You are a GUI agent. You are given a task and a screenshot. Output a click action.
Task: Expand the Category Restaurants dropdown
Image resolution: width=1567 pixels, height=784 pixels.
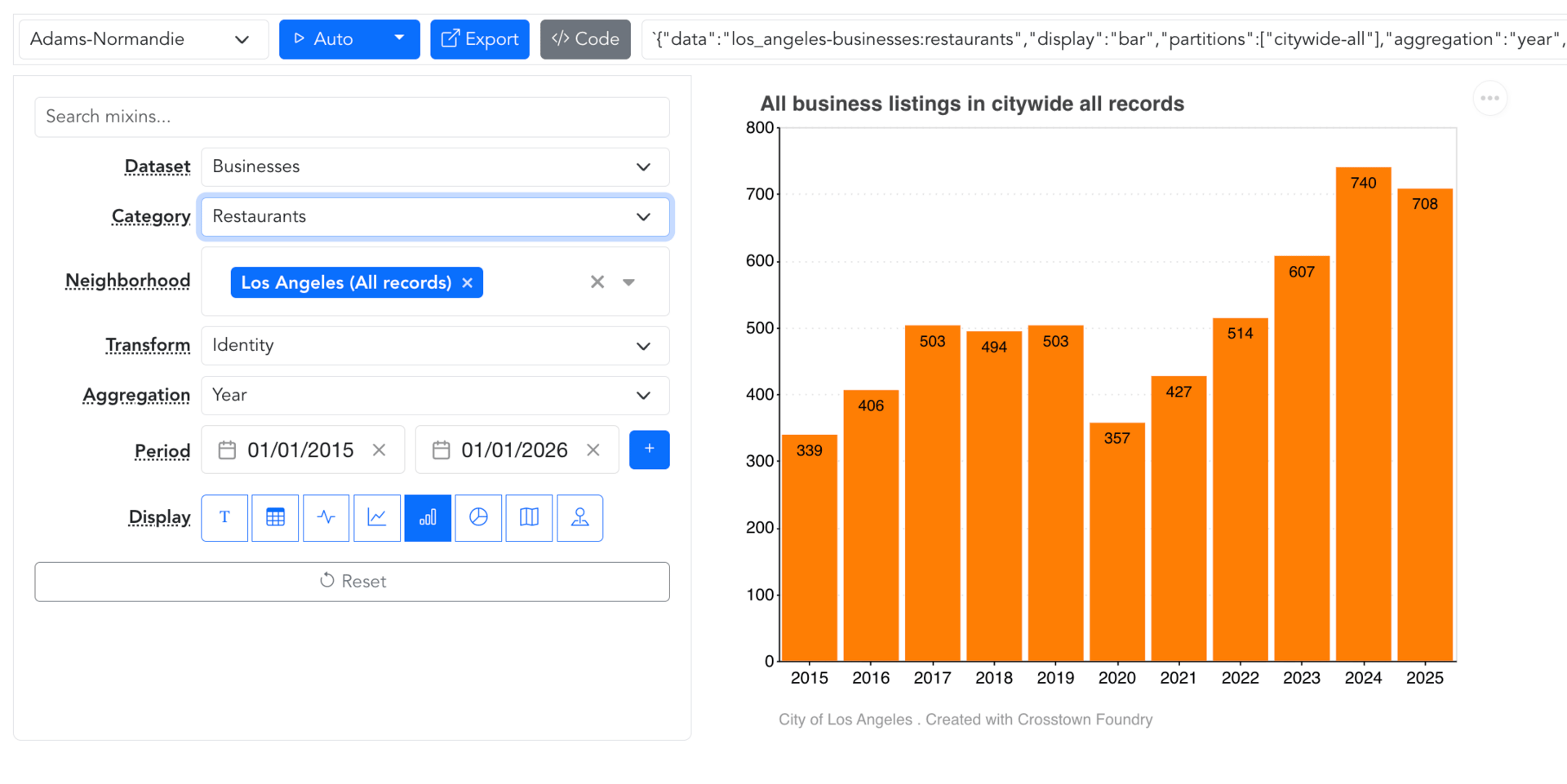(435, 217)
